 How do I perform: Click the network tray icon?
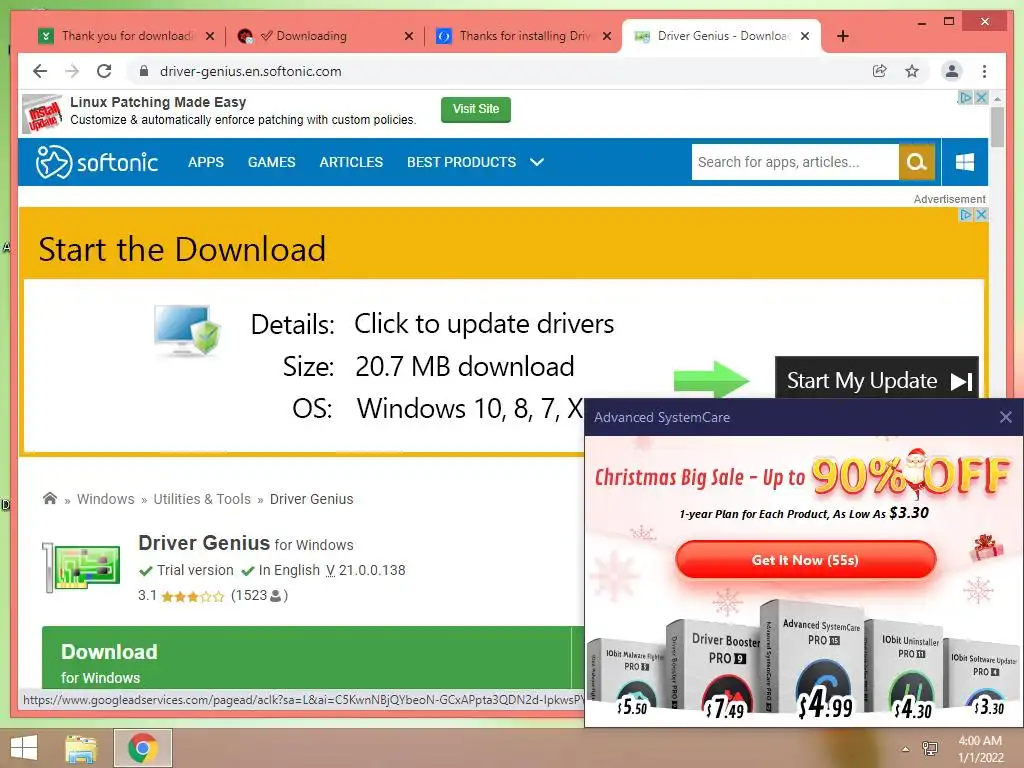point(929,748)
